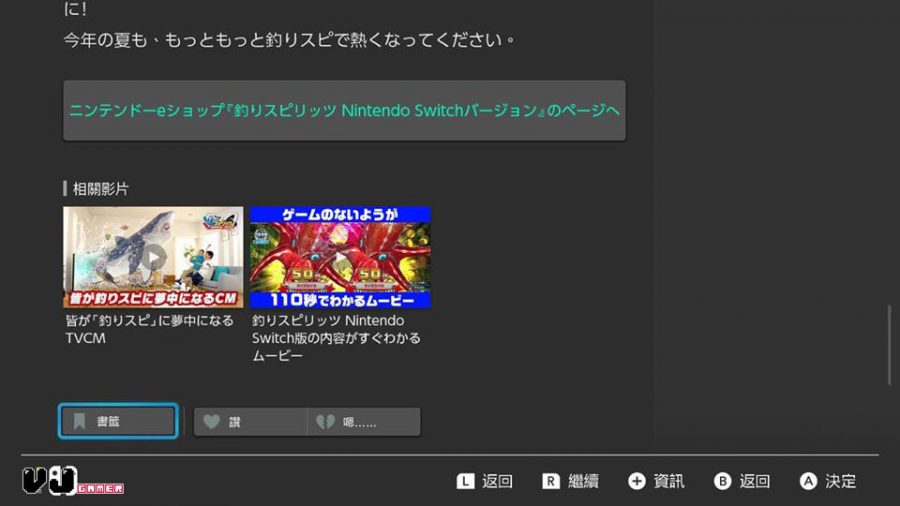Click the 返回 label next to B

click(754, 481)
